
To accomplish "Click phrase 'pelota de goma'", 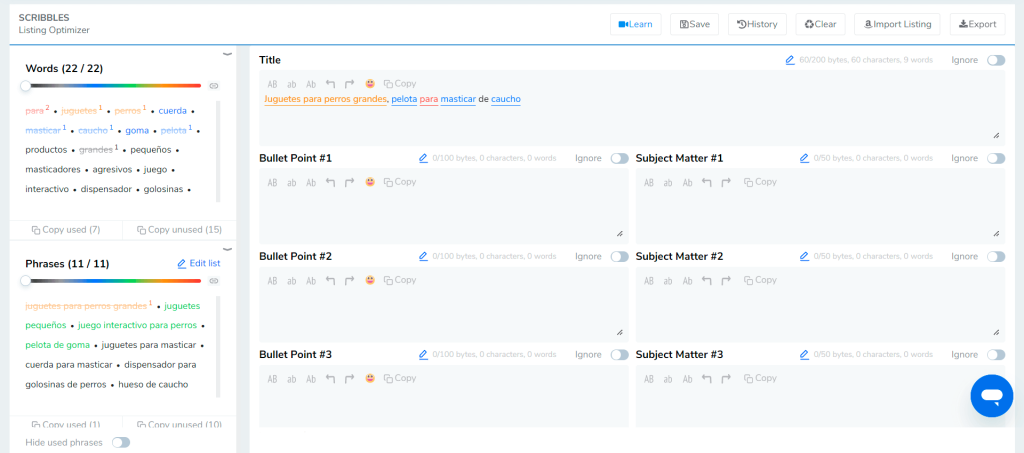I will coord(57,345).
